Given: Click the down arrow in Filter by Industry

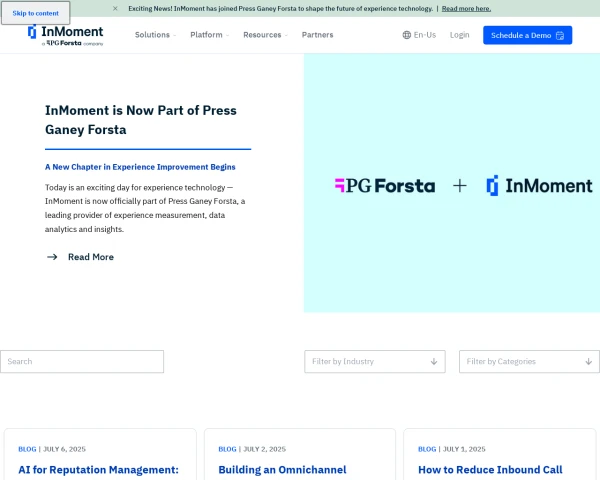Looking at the screenshot, I should point(434,361).
